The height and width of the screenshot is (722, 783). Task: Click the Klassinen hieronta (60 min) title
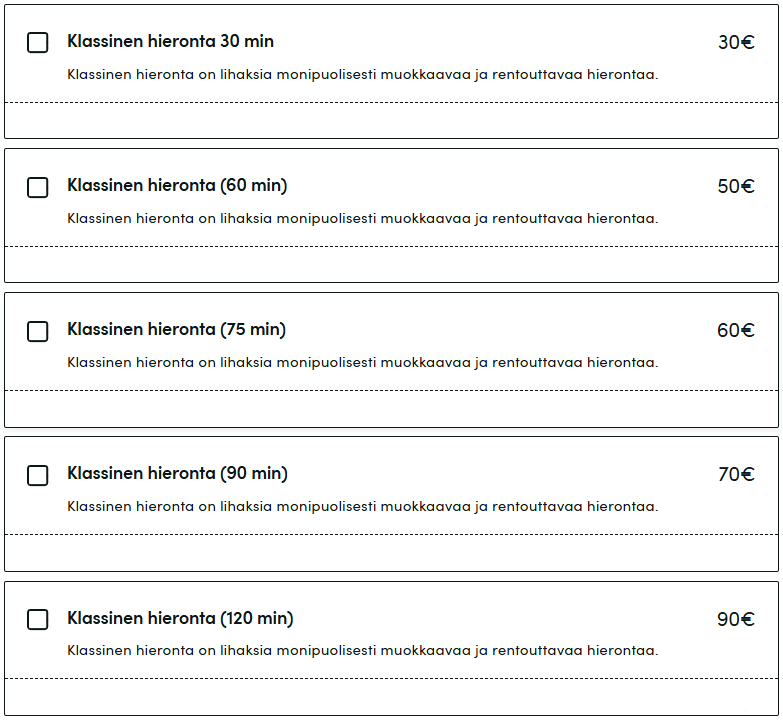(177, 186)
